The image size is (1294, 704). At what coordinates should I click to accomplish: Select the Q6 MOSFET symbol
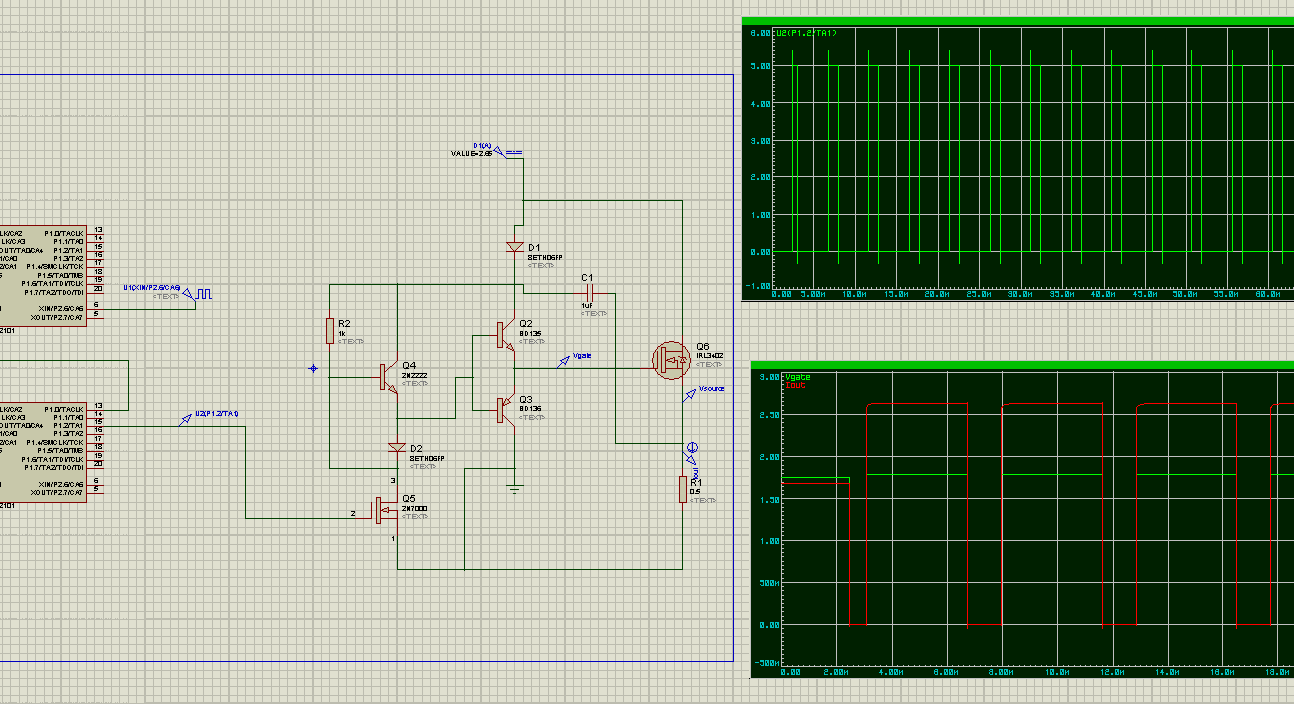pyautogui.click(x=670, y=360)
